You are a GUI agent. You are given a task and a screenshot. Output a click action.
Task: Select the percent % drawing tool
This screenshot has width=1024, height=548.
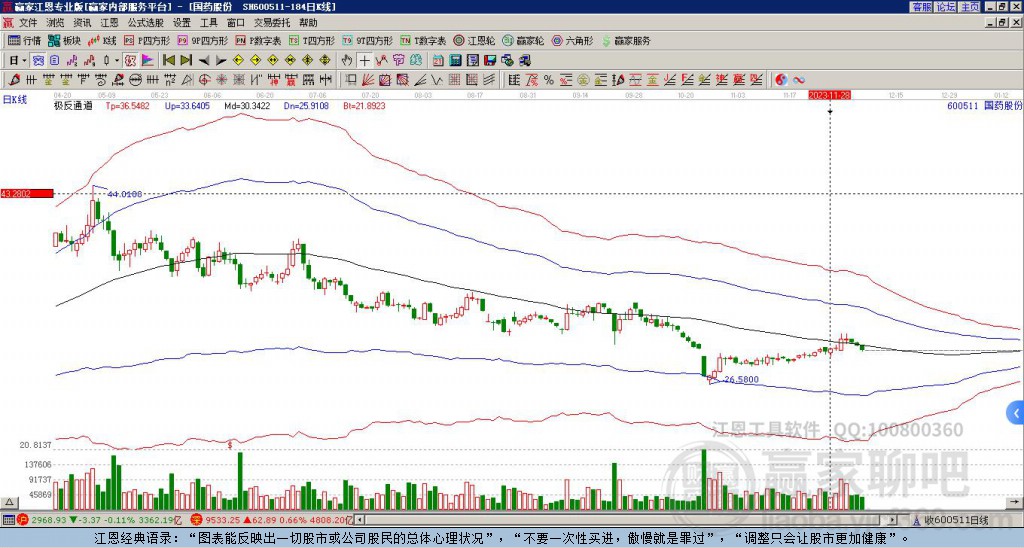pos(549,80)
